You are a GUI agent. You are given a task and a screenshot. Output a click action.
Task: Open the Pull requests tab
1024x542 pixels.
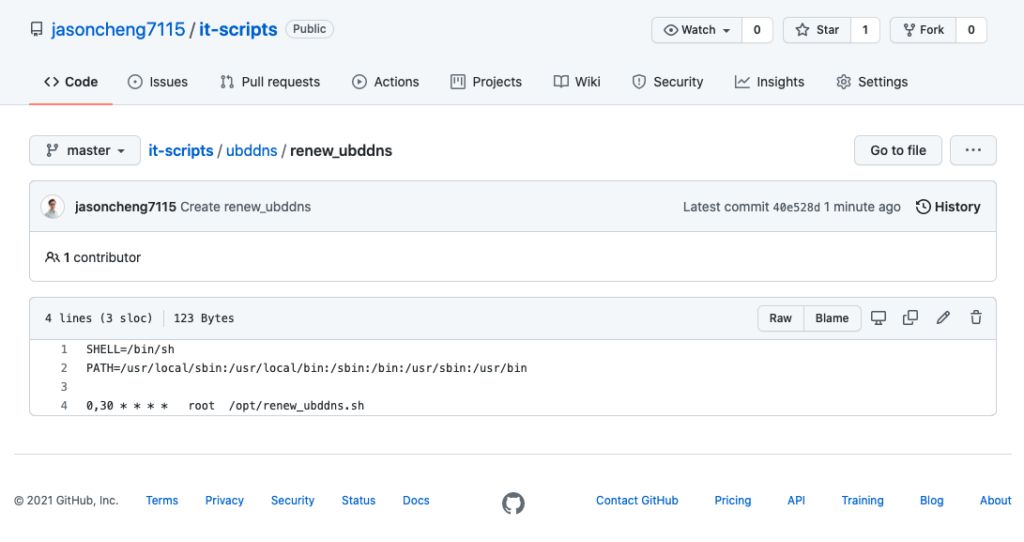coord(270,82)
